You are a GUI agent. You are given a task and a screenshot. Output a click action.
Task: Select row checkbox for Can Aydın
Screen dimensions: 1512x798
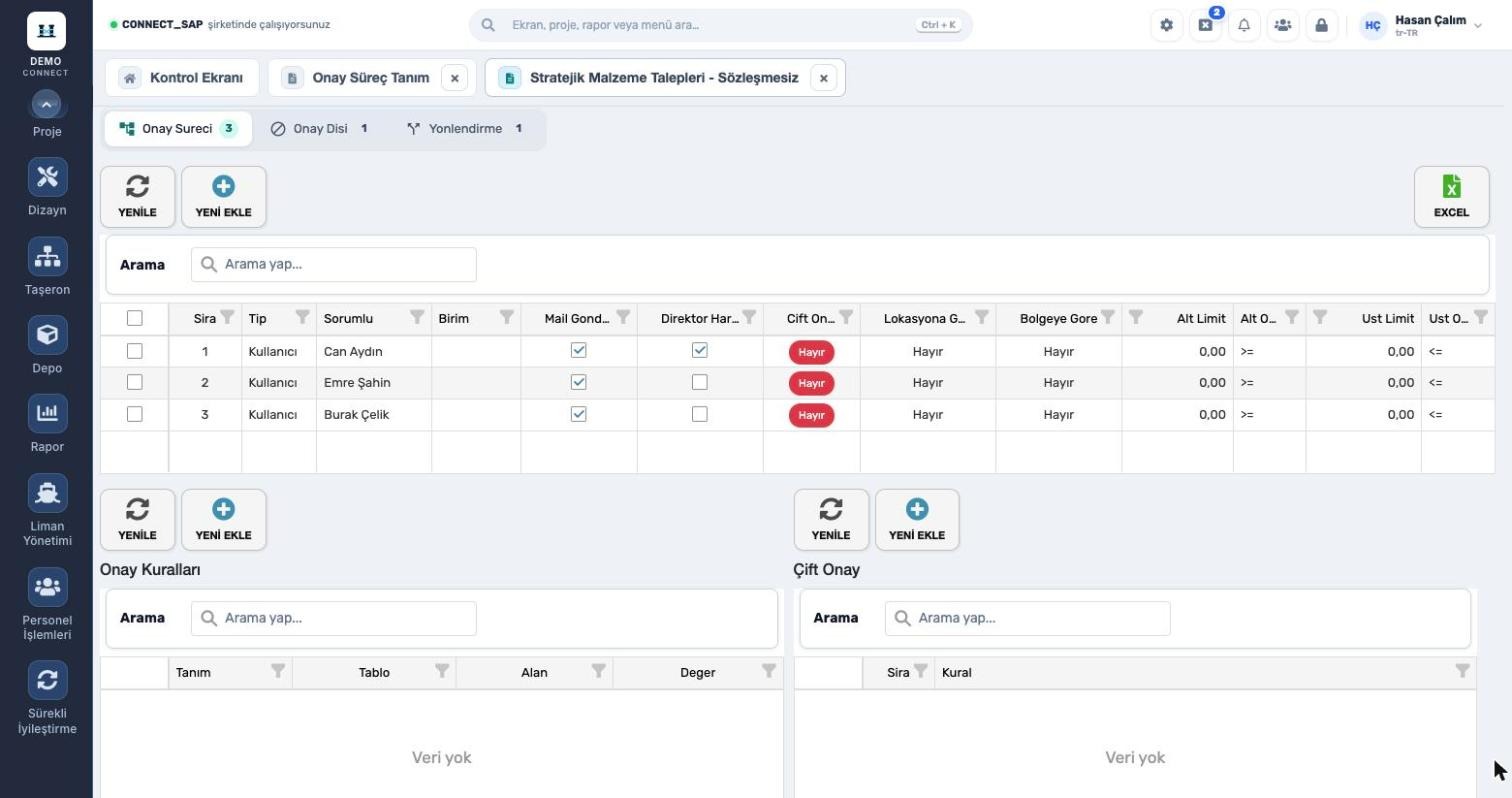(x=135, y=351)
